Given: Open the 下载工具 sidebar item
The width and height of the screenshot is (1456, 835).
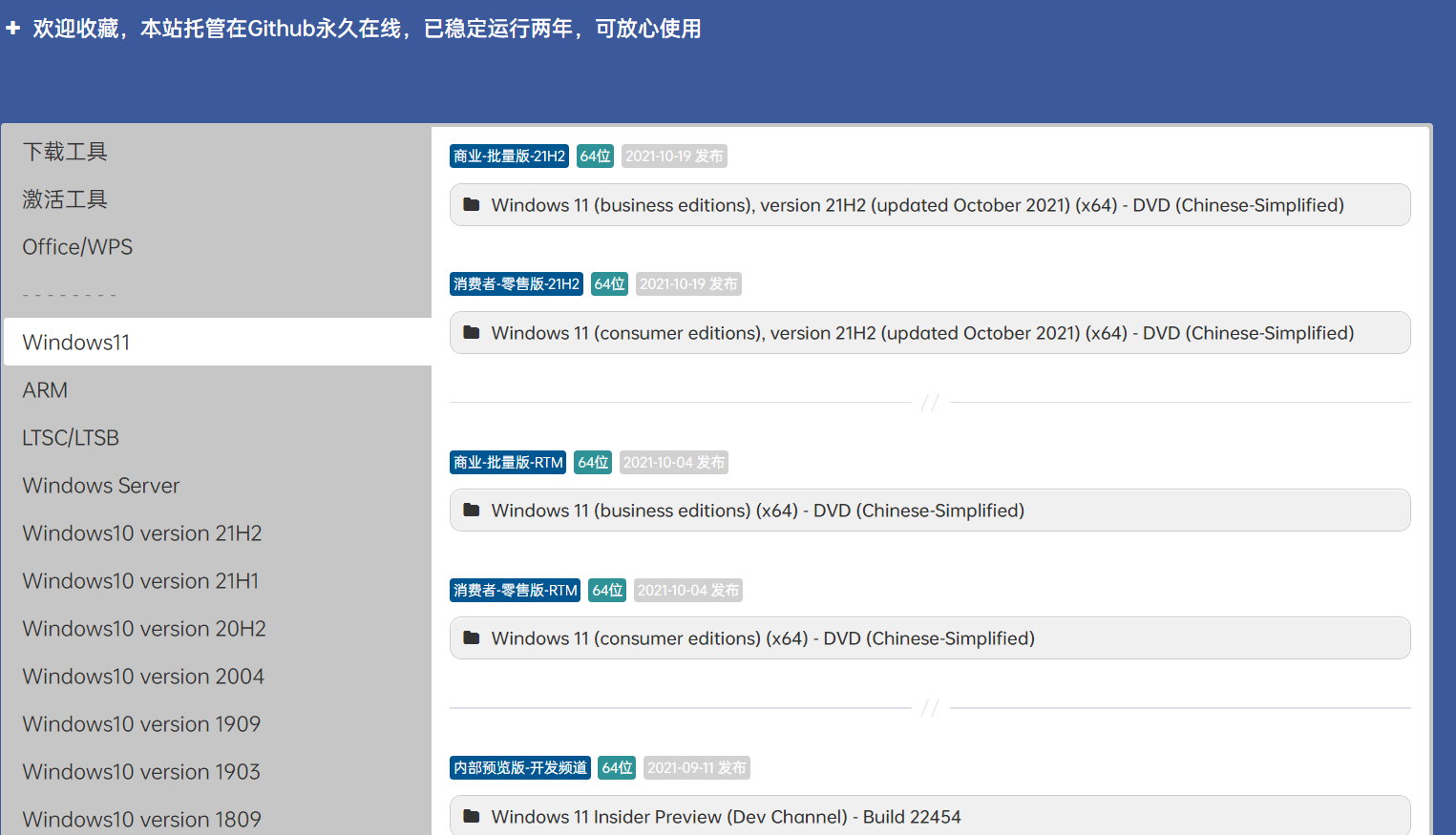Looking at the screenshot, I should [65, 152].
